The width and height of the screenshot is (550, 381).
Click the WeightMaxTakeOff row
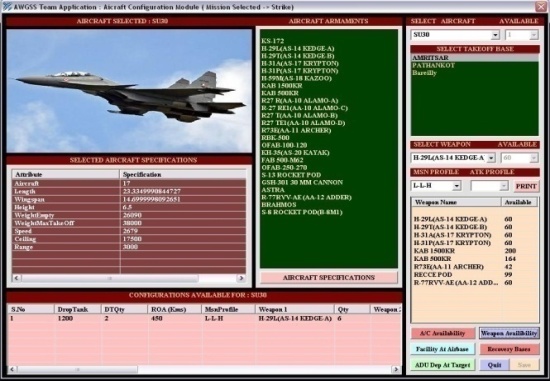[x=129, y=223]
